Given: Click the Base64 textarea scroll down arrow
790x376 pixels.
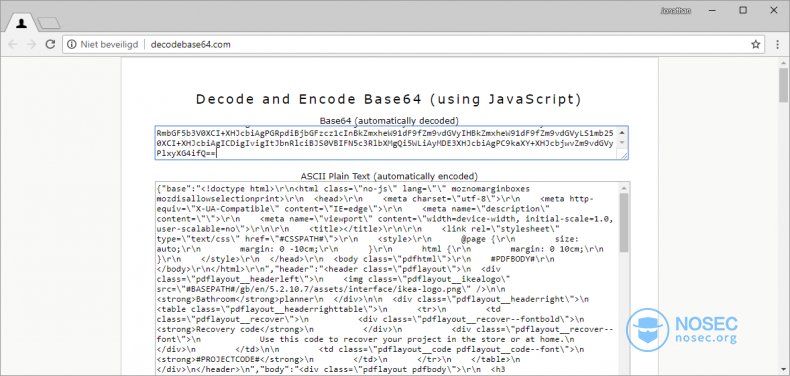Looking at the screenshot, I should coord(622,143).
